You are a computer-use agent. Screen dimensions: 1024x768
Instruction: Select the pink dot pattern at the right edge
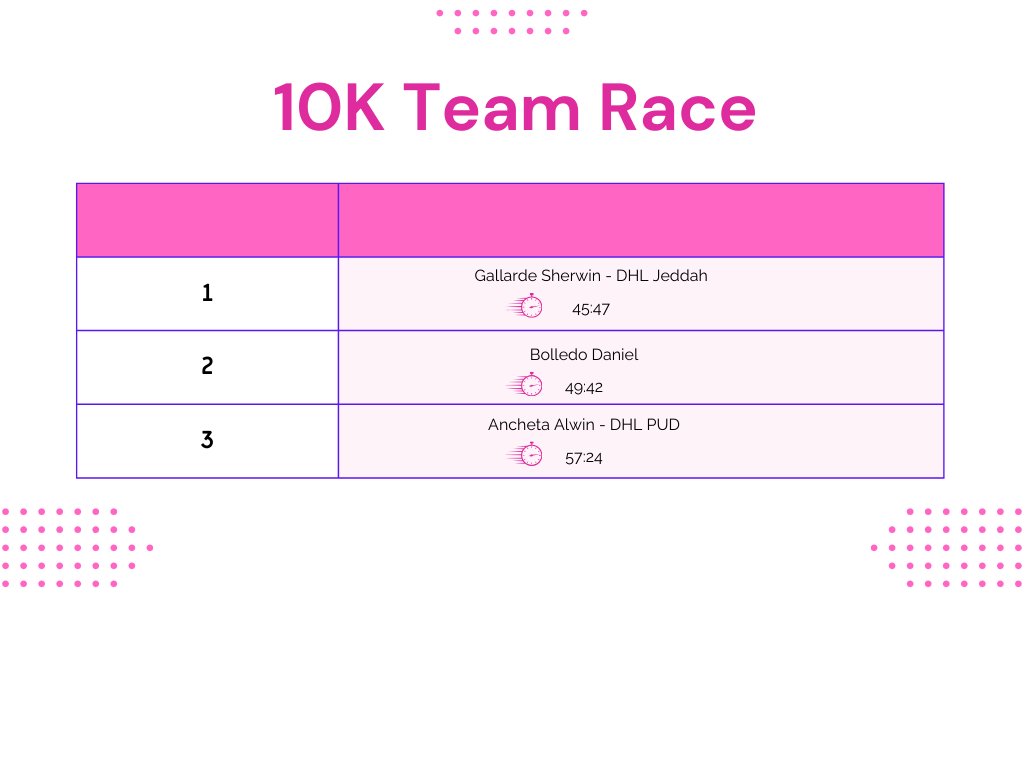pos(950,547)
